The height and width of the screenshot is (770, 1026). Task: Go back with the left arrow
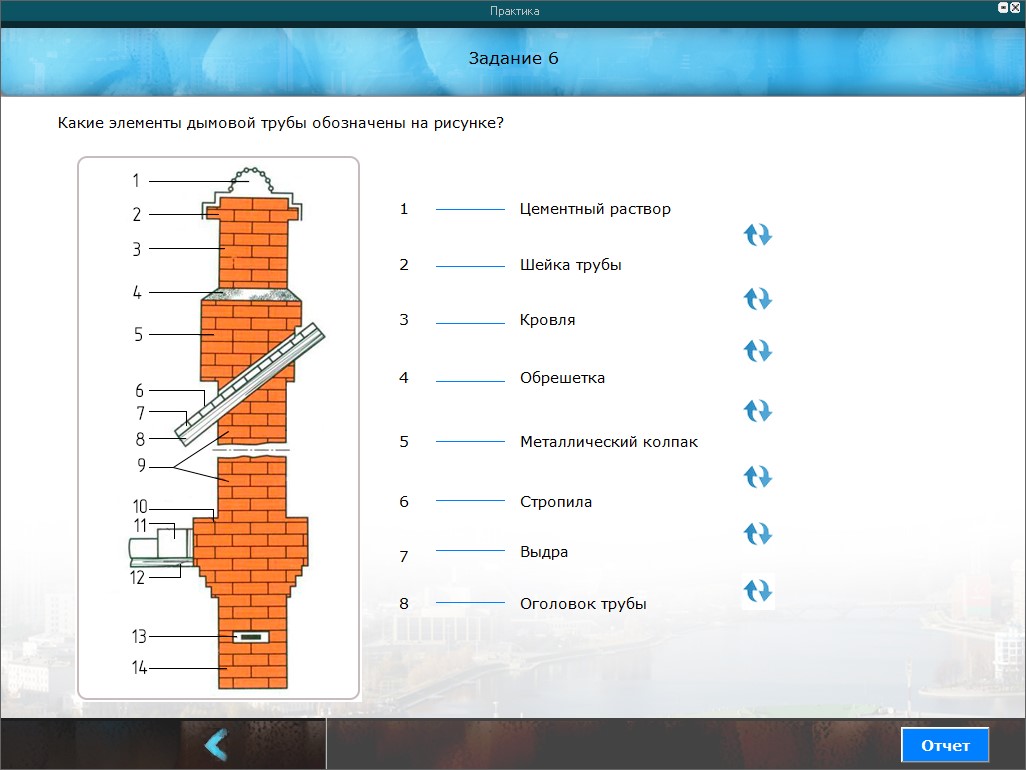215,745
